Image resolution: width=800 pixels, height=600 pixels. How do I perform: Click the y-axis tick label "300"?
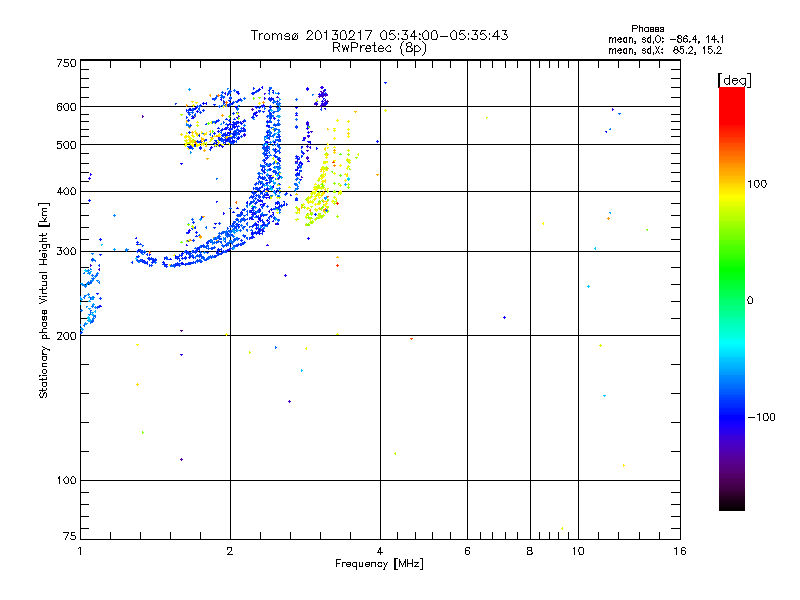click(67, 252)
